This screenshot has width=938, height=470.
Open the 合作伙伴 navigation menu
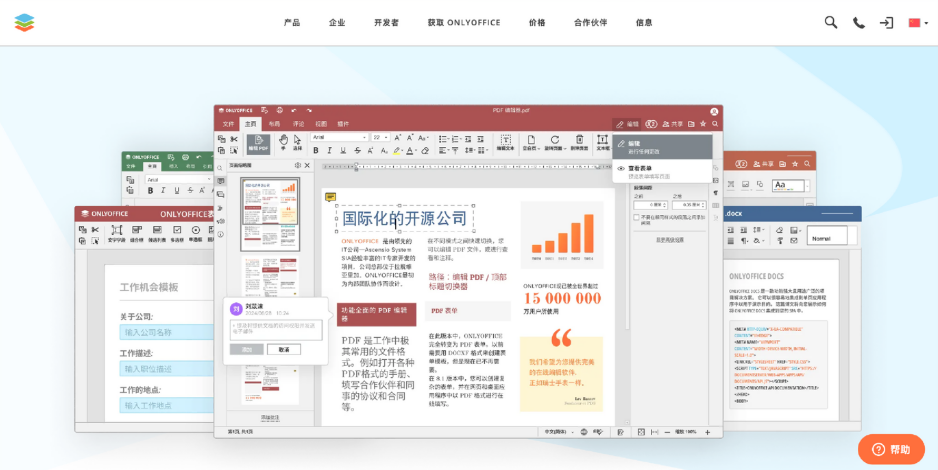coord(590,23)
